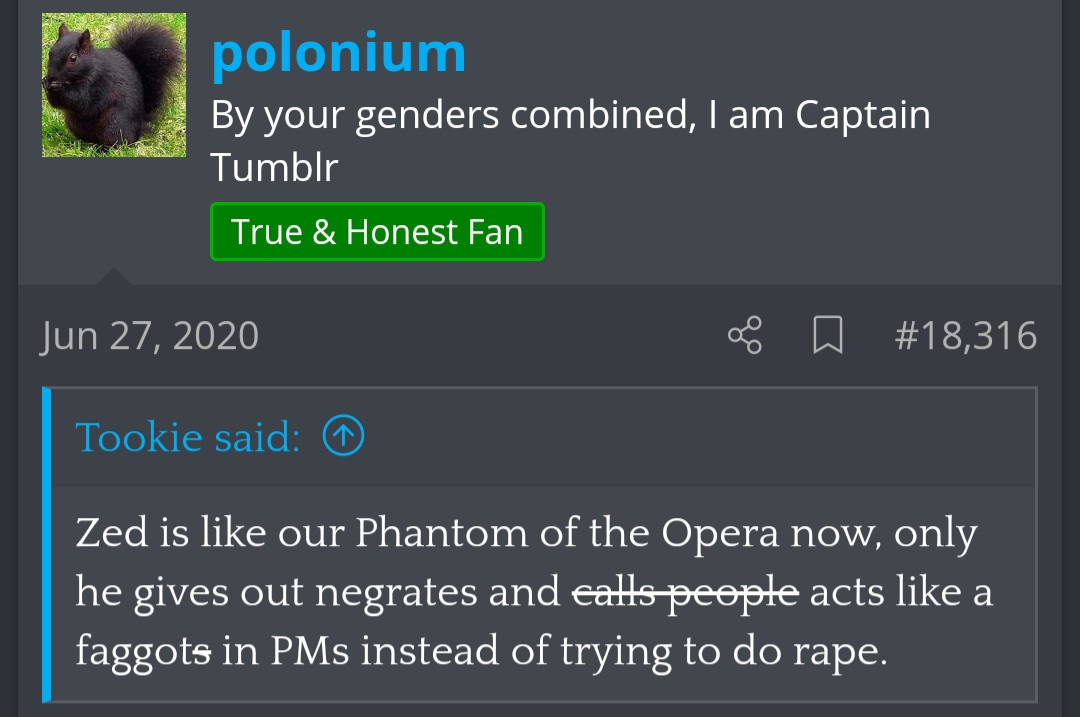1080x717 pixels.
Task: Open the permalink for post #18,316
Action: pos(965,335)
